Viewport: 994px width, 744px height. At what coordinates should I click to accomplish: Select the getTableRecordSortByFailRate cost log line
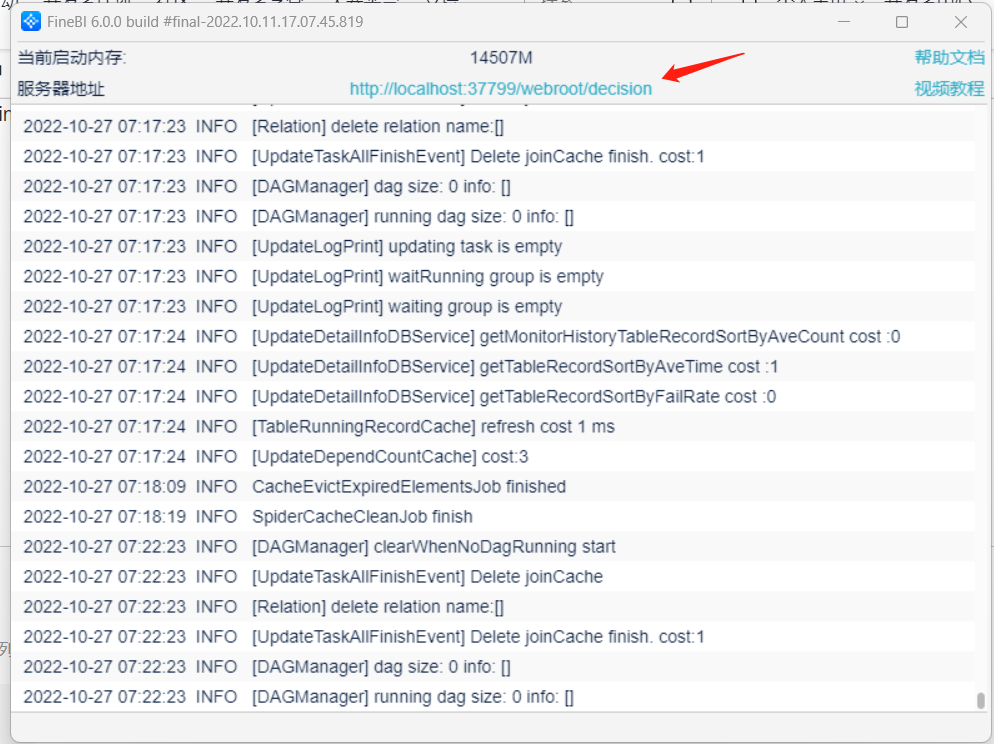tap(493, 397)
